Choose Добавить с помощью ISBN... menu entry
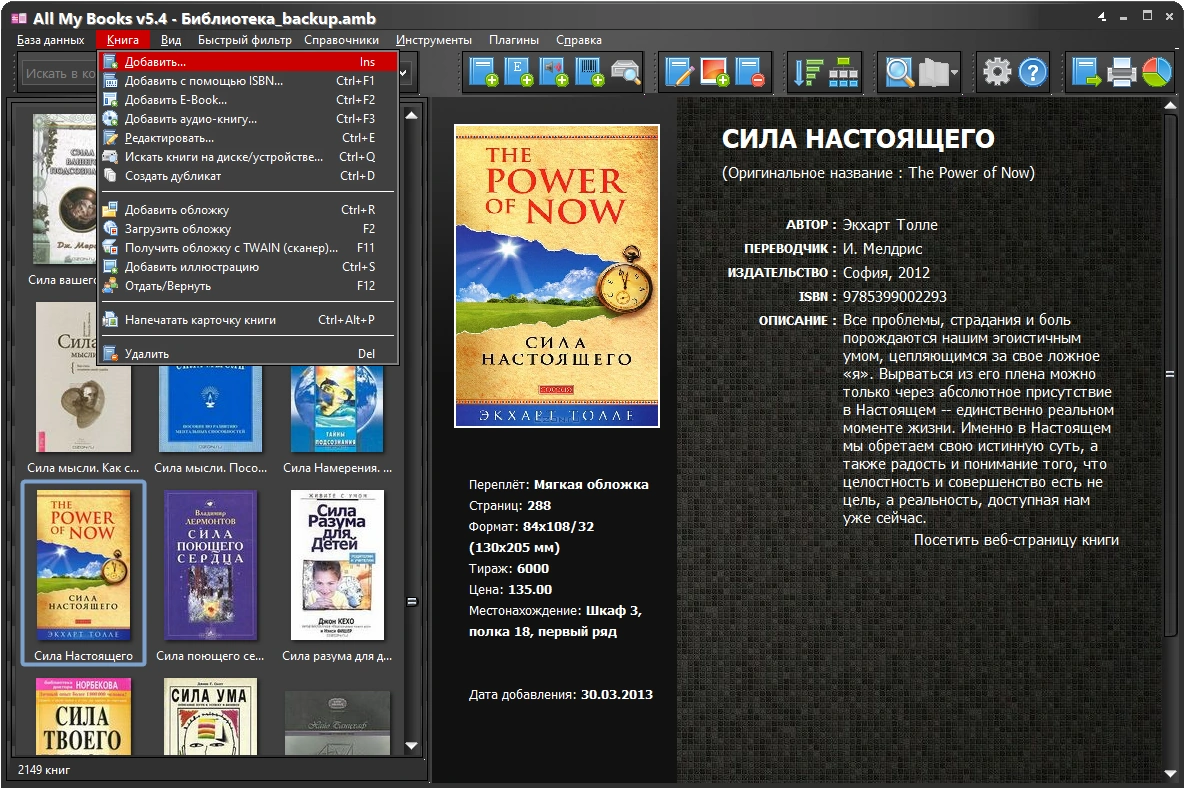This screenshot has width=1185, height=789. (248, 80)
